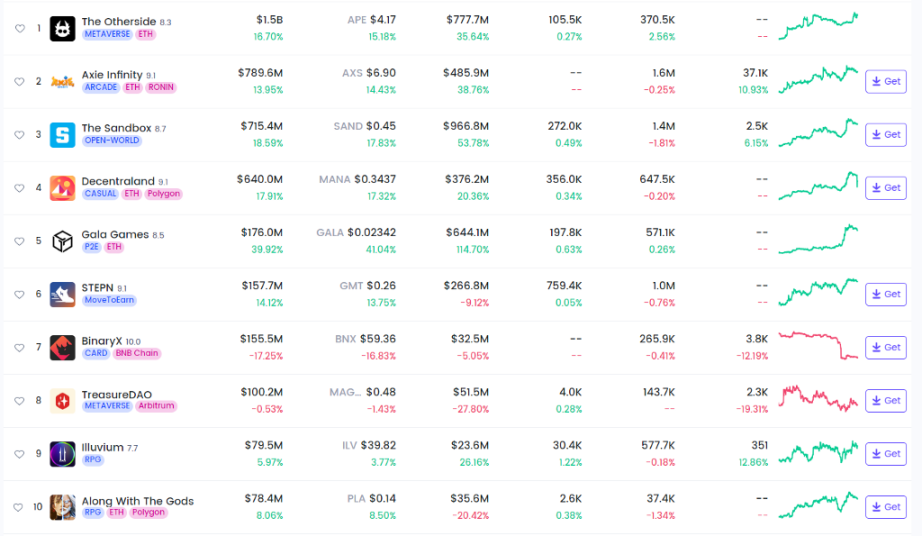922x536 pixels.
Task: Add Illuvium to favorites via heart
Action: pyautogui.click(x=19, y=454)
